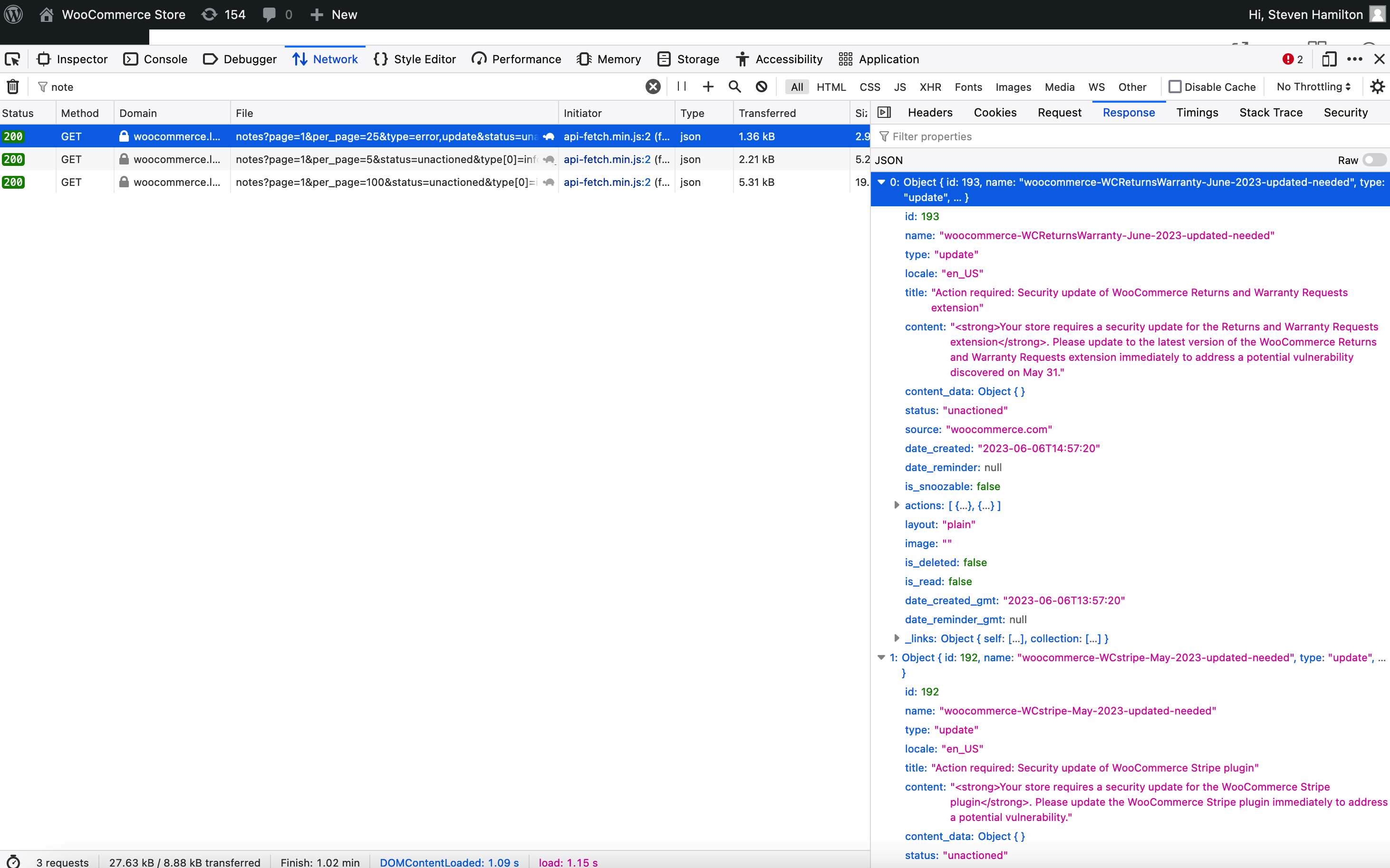Click the Filter properties input field
The image size is (1390, 868).
coord(932,136)
